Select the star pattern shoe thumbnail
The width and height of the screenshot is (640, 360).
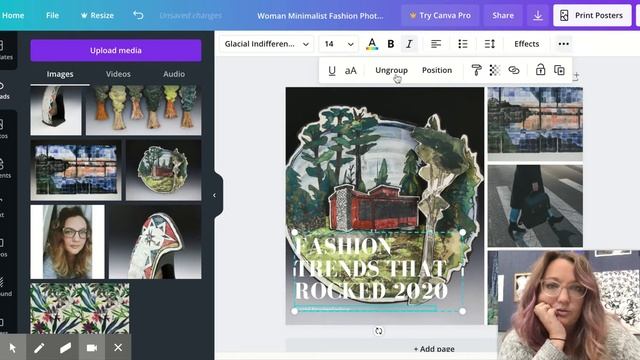[155, 242]
